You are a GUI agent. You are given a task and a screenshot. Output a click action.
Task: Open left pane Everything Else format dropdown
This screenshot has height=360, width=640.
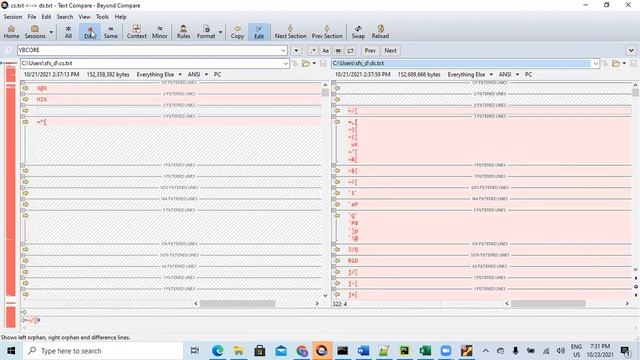159,74
